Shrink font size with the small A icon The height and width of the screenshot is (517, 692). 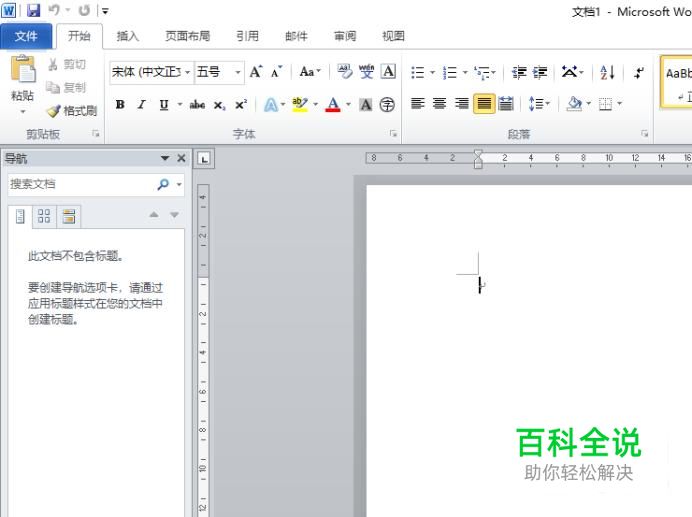(x=277, y=72)
